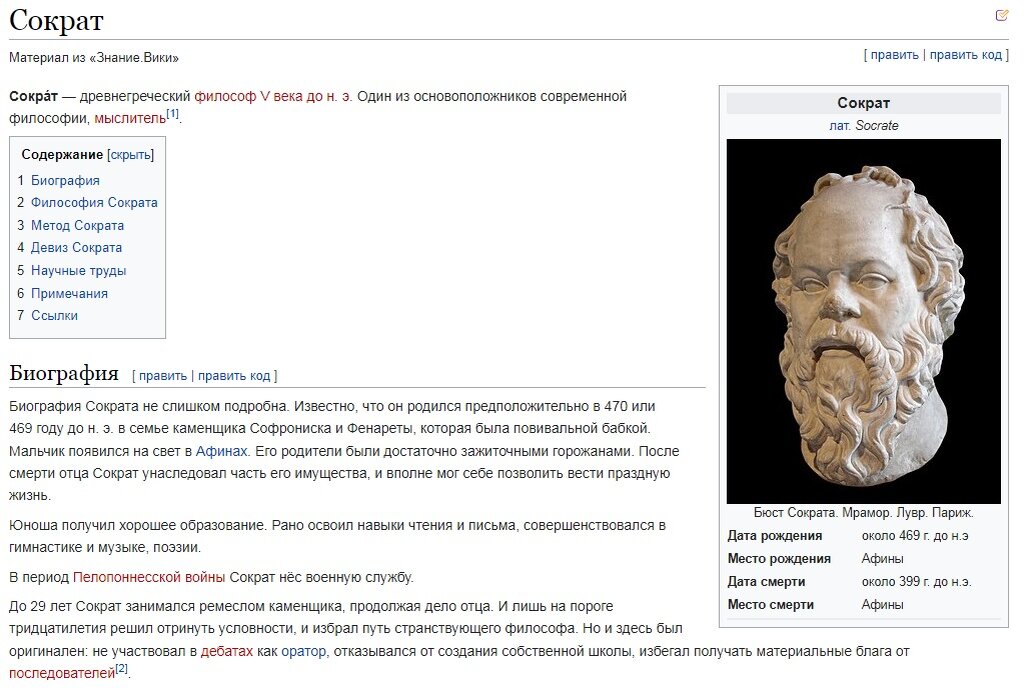1024x690 pixels.
Task: Follow the 'философ V века до н. э.' link
Action: pos(273,96)
